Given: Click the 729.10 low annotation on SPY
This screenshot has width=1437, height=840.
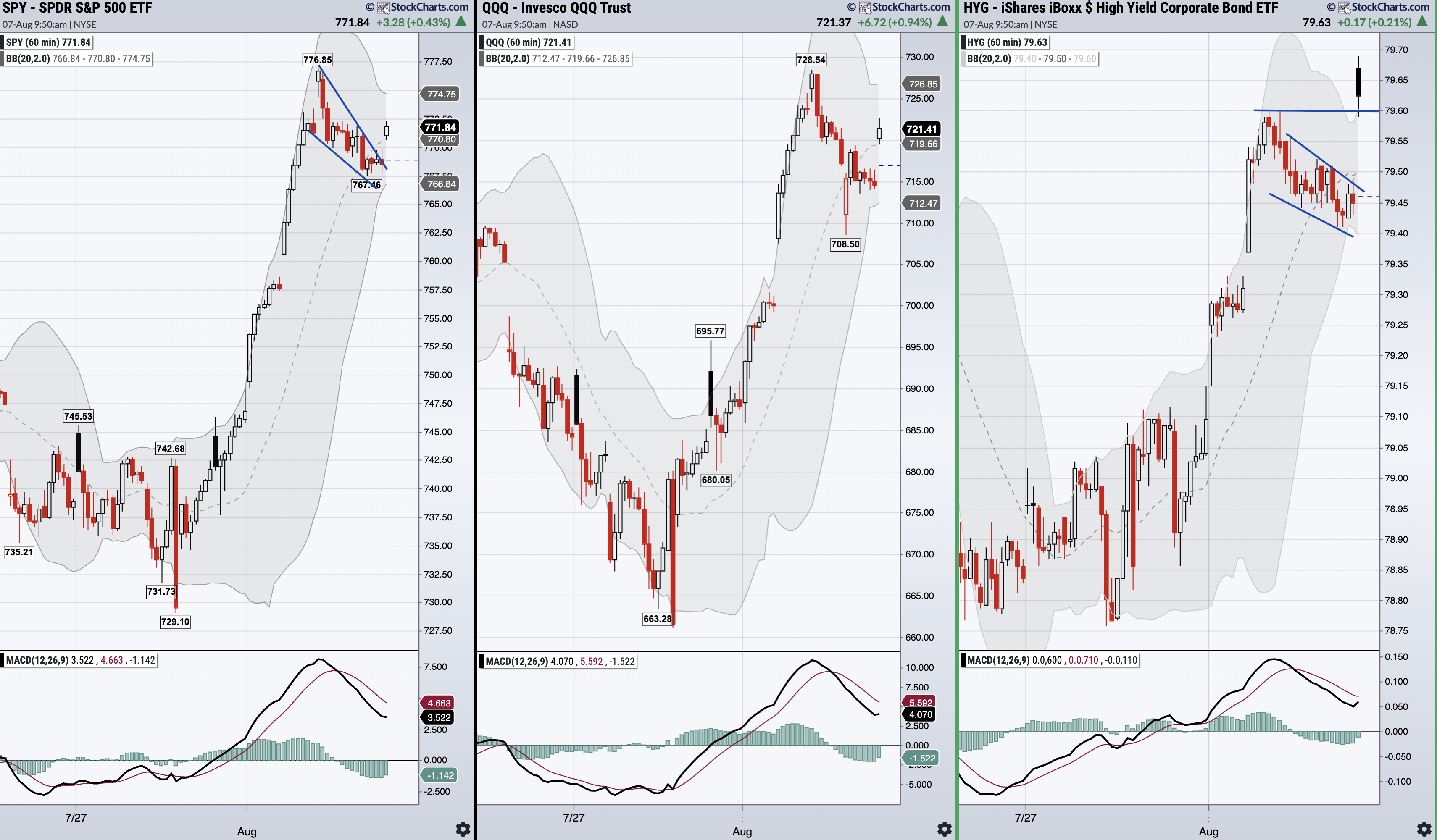Looking at the screenshot, I should (x=175, y=622).
